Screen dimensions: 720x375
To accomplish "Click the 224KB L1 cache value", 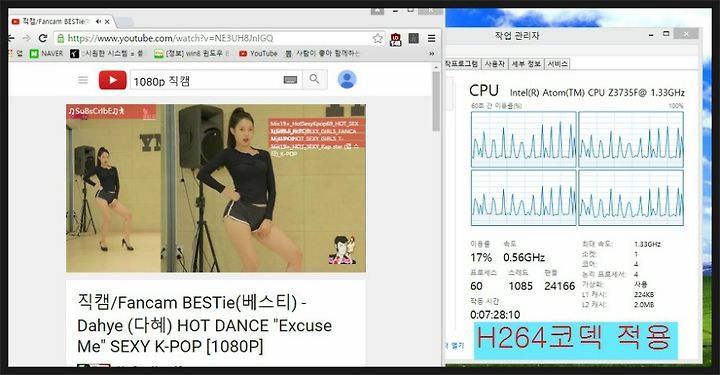I will click(644, 294).
